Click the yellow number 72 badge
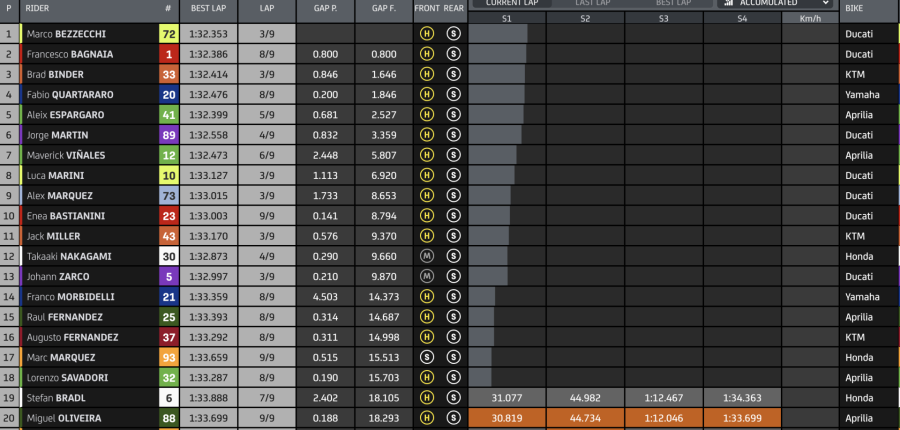This screenshot has width=900, height=430. [169, 34]
